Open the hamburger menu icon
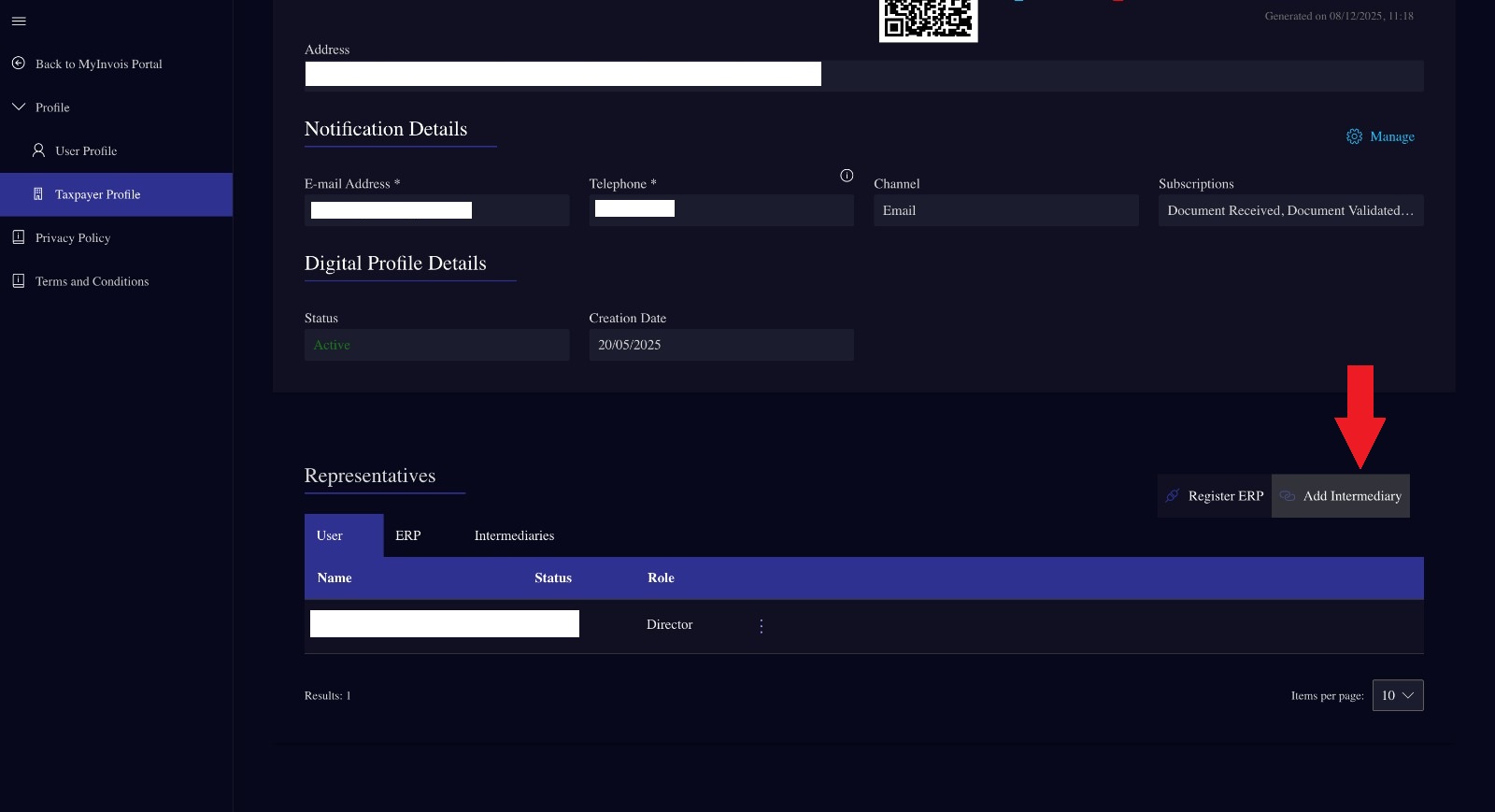This screenshot has height=812, width=1495. (x=19, y=21)
